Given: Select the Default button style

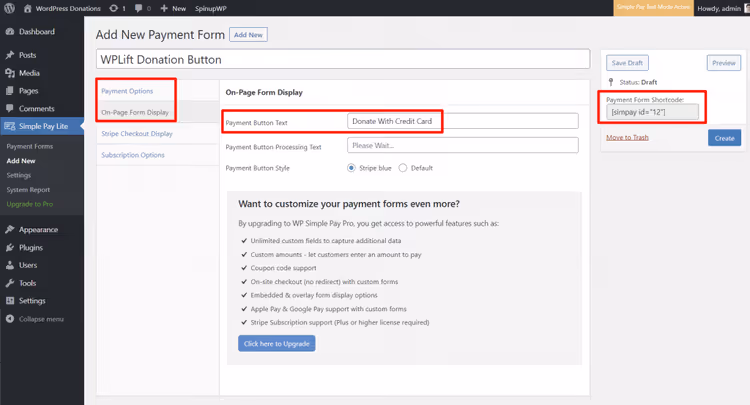Looking at the screenshot, I should tap(403, 168).
